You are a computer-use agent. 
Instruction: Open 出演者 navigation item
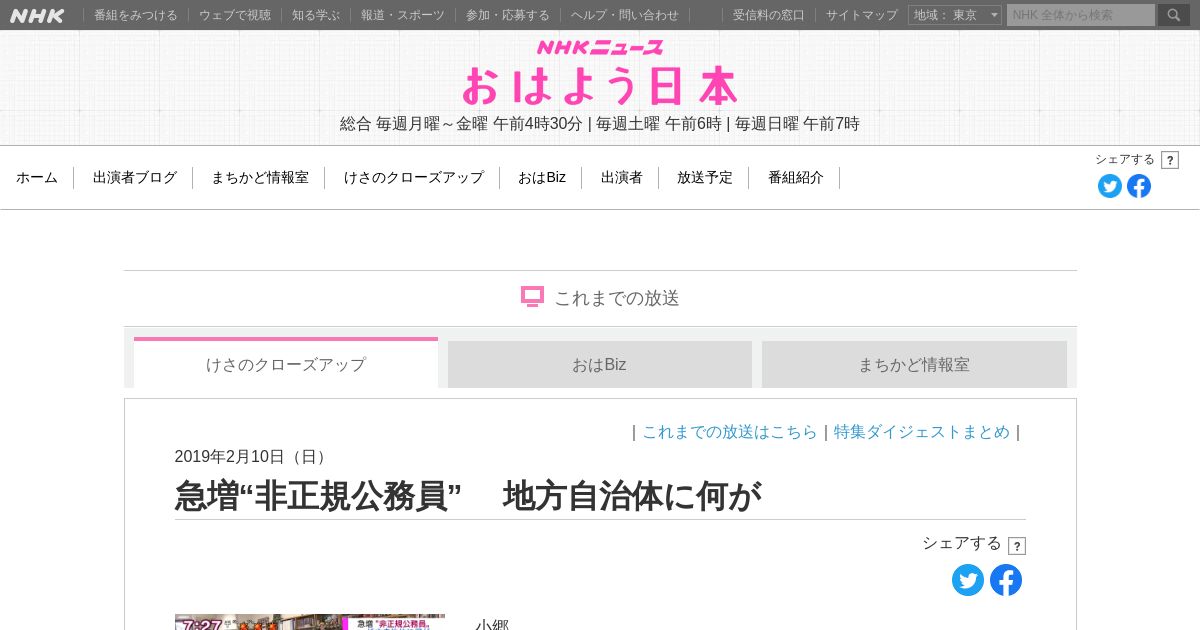click(x=622, y=177)
